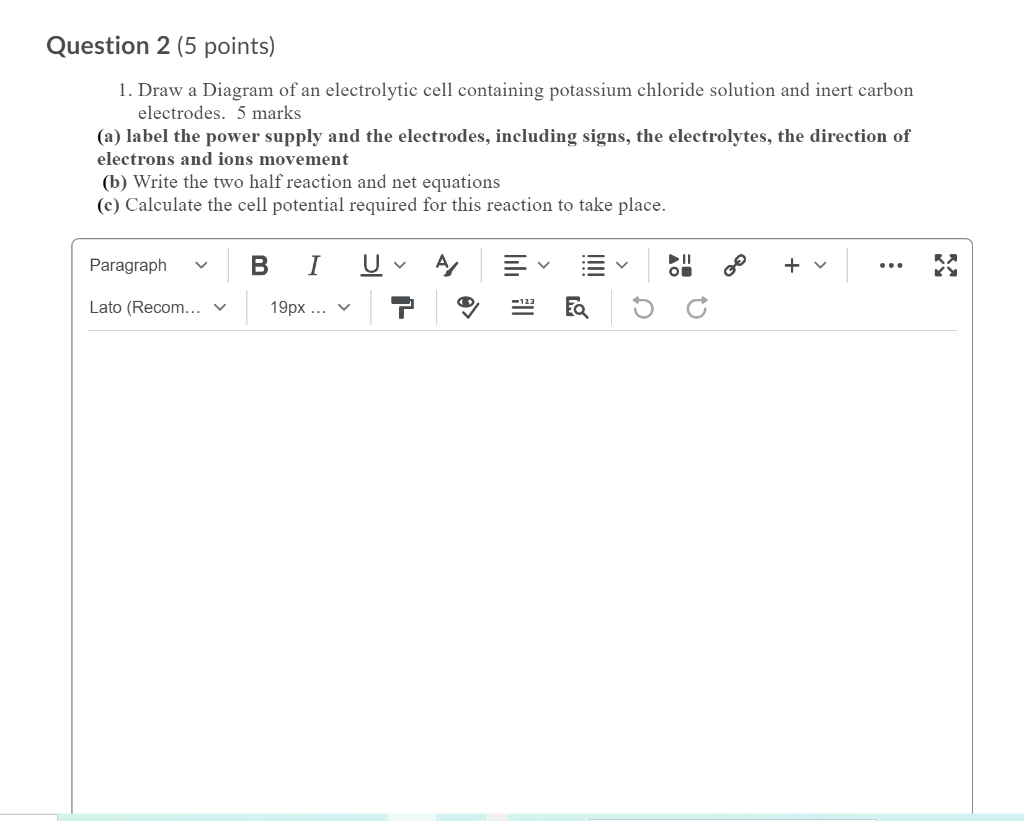The height and width of the screenshot is (821, 1024).
Task: Show more actions with three dots
Action: (891, 265)
